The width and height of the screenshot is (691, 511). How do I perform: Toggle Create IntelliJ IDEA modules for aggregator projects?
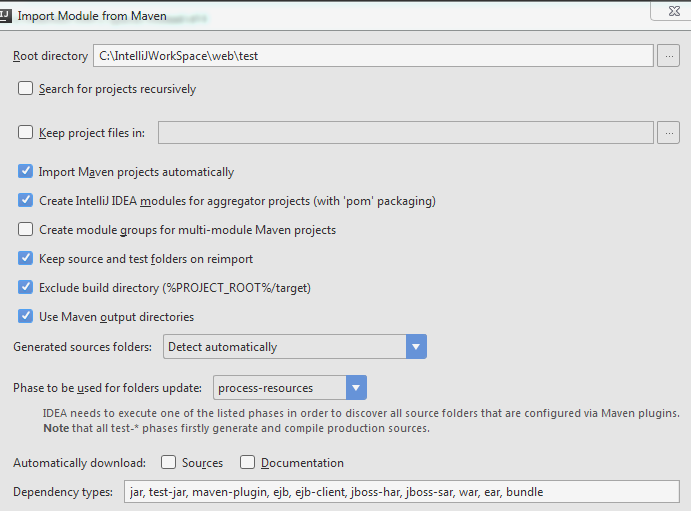click(x=25, y=200)
